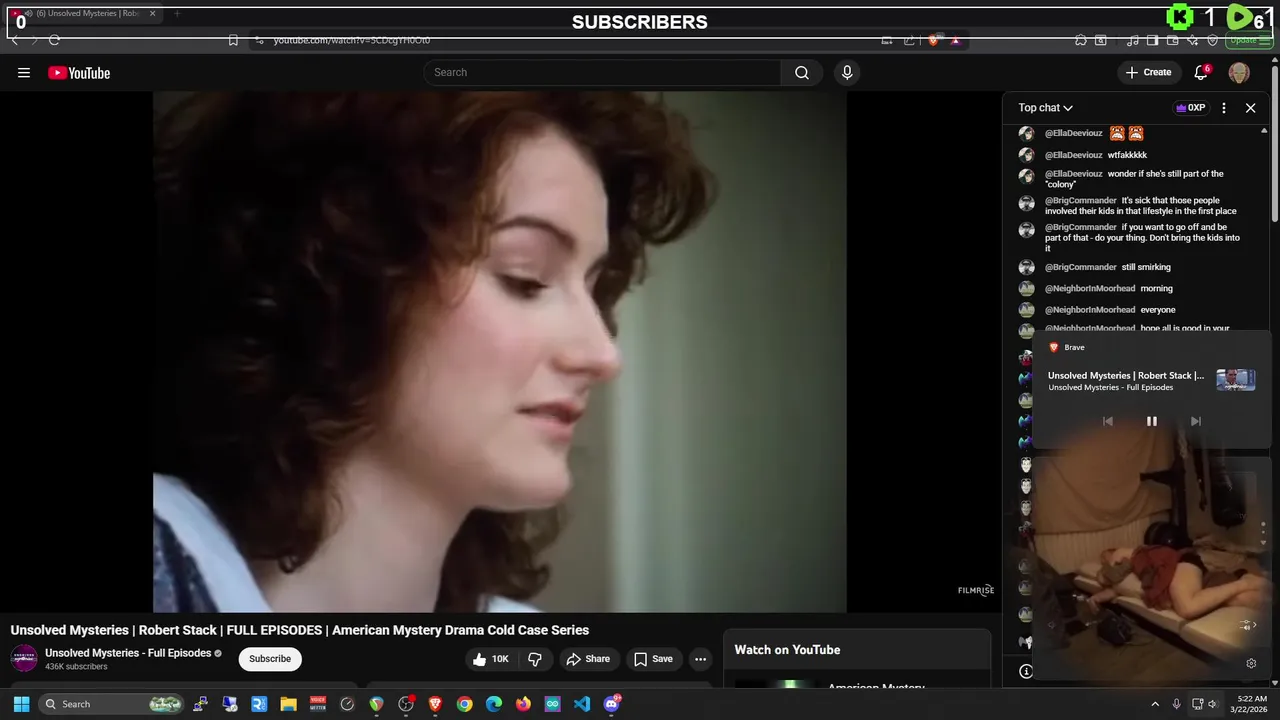Open Brave VPN shield icon
The width and height of the screenshot is (1280, 720).
point(1213,40)
